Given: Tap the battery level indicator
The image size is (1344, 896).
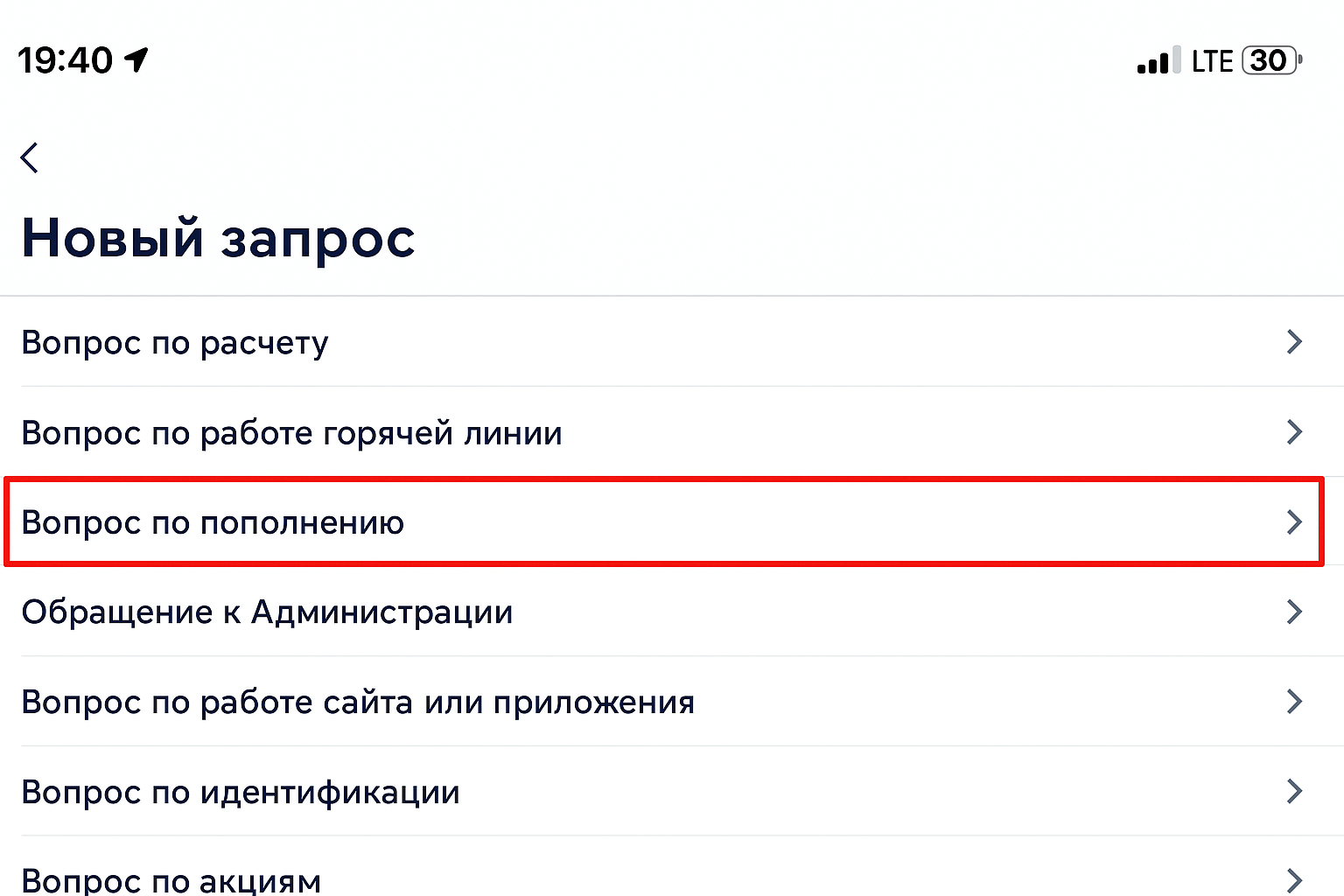Looking at the screenshot, I should tap(1270, 60).
